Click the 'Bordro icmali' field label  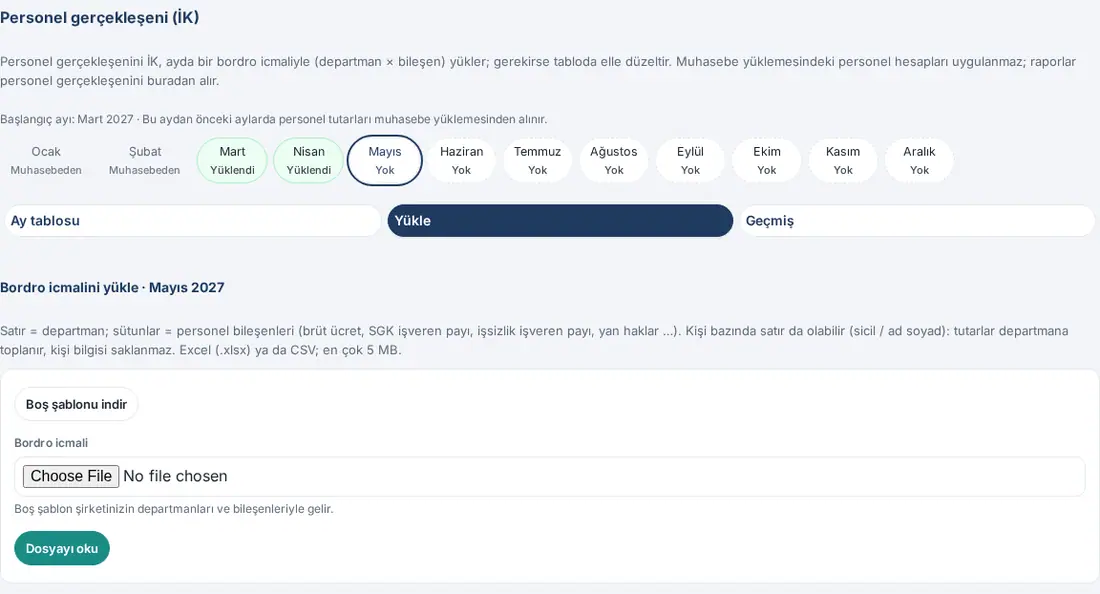[51, 443]
